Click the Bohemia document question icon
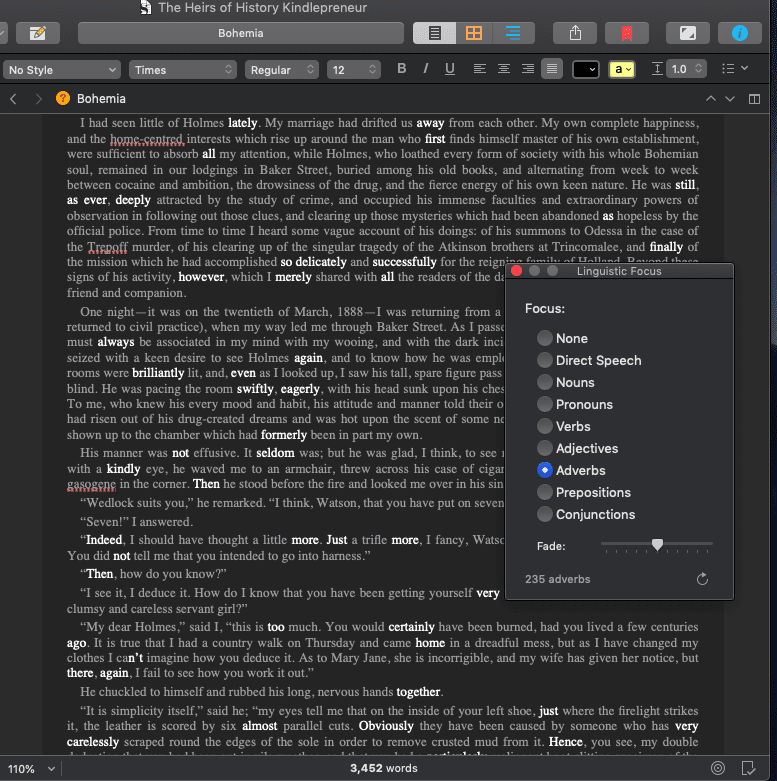Screen dimensions: 777x781 point(63,98)
